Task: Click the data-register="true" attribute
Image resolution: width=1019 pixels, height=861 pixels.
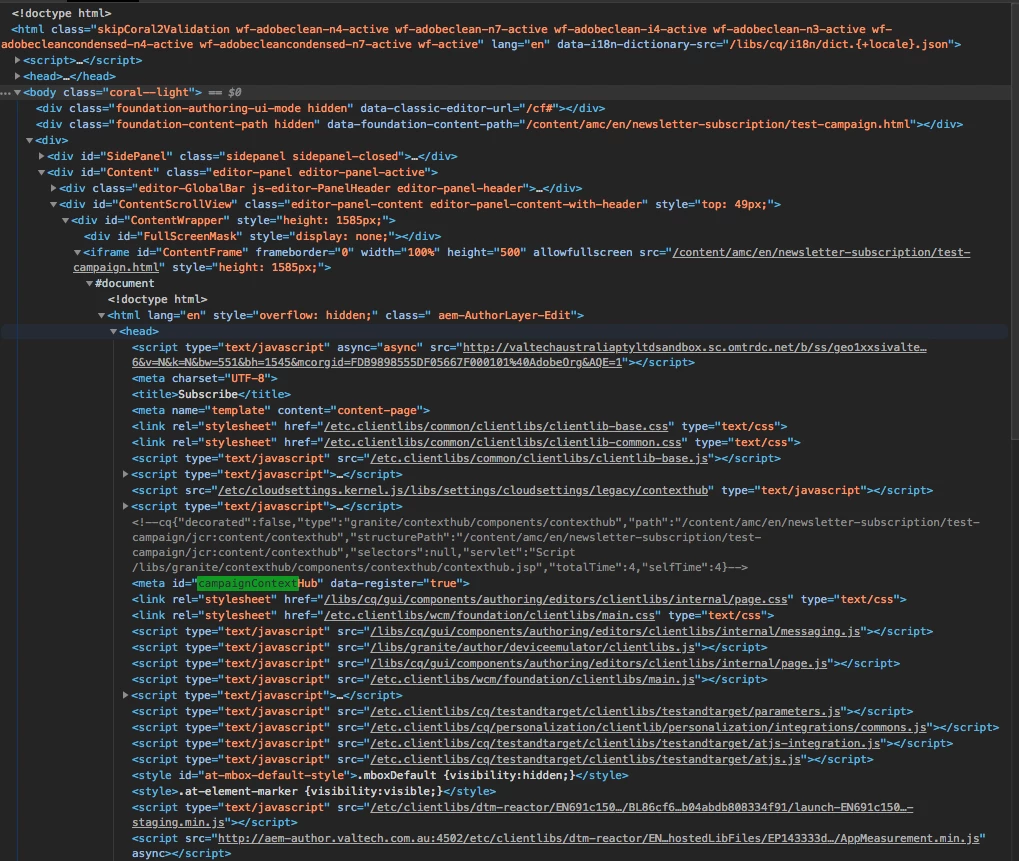Action: [x=396, y=584]
